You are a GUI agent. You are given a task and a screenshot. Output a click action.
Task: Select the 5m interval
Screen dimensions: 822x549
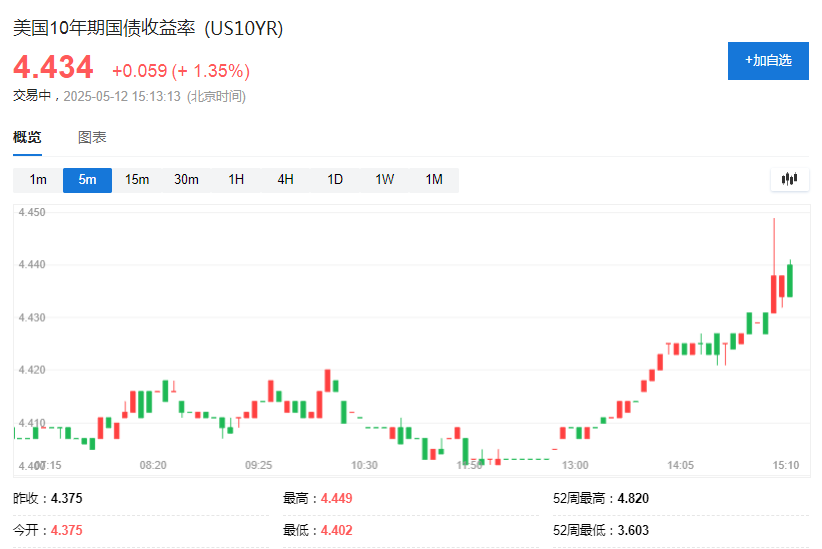[x=87, y=180]
